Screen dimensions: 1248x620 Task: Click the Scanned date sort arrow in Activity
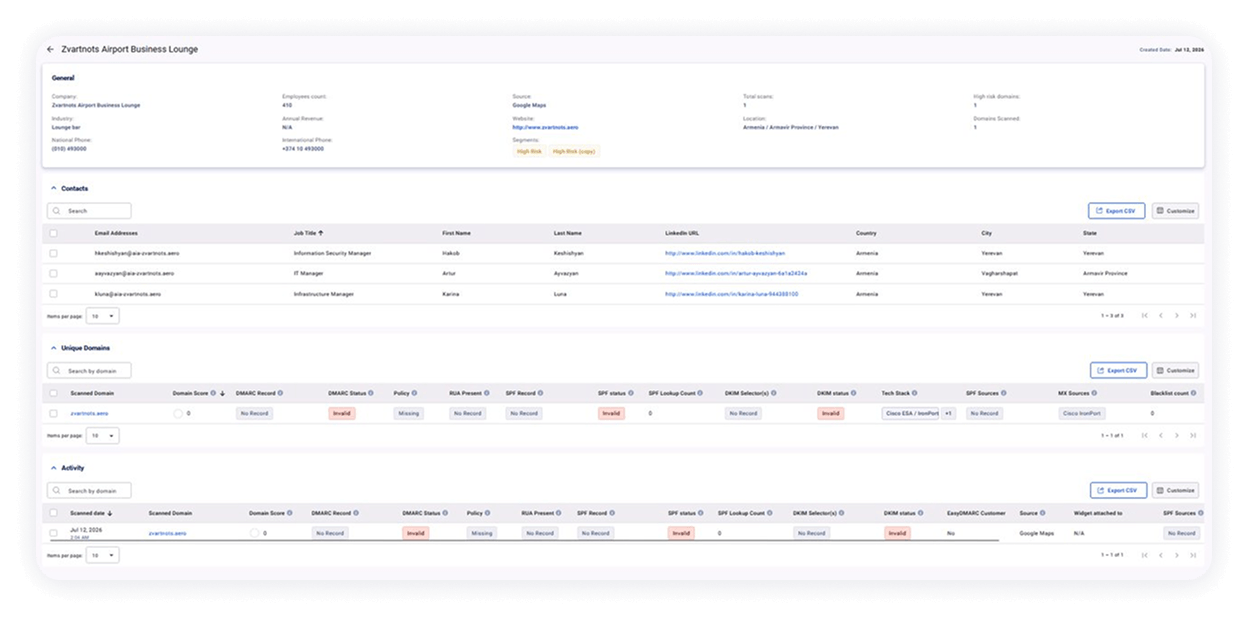click(x=110, y=513)
